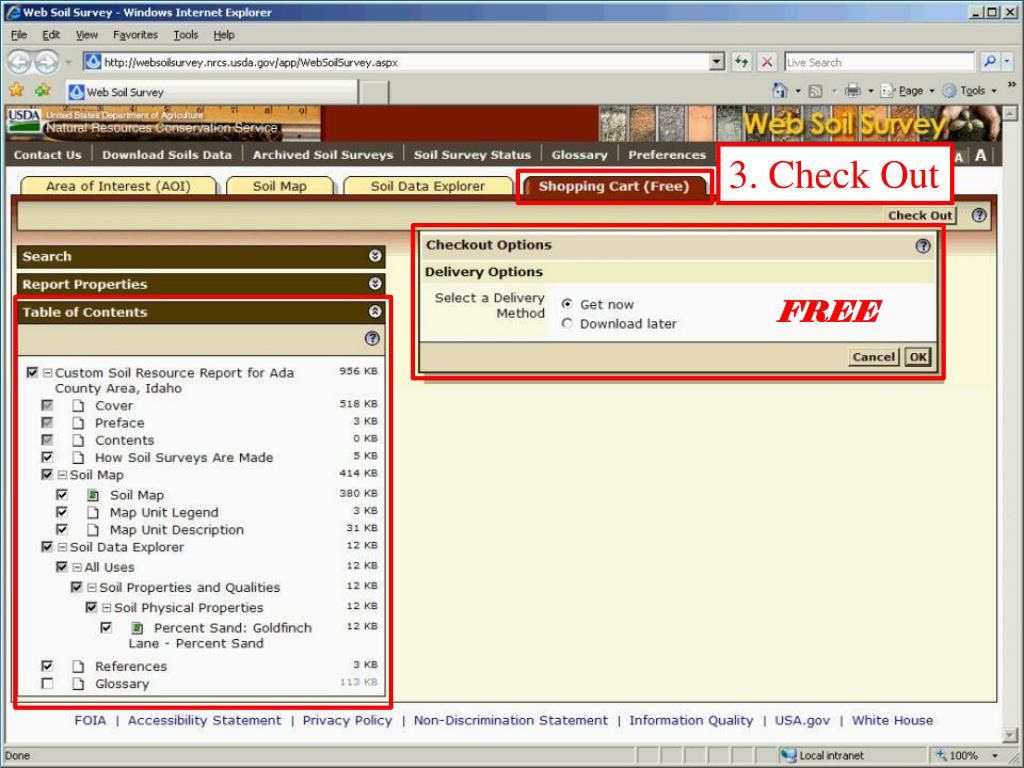
Task: Click the Favorites star icon
Action: pos(16,91)
